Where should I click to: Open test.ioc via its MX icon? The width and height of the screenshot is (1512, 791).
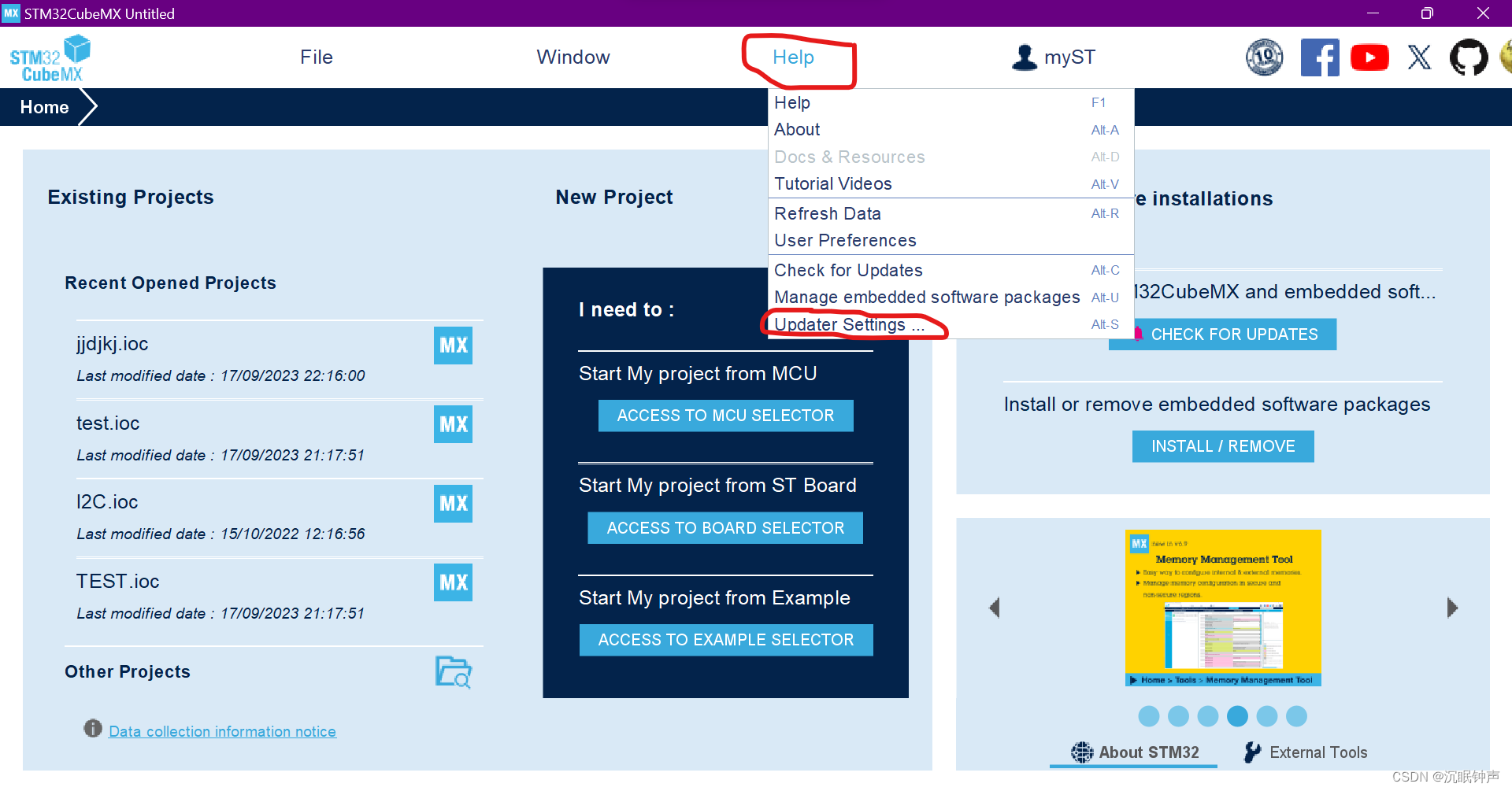coord(453,424)
